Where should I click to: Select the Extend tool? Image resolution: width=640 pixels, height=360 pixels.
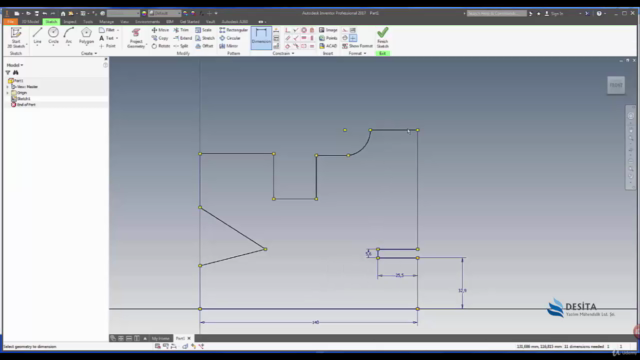(x=182, y=38)
